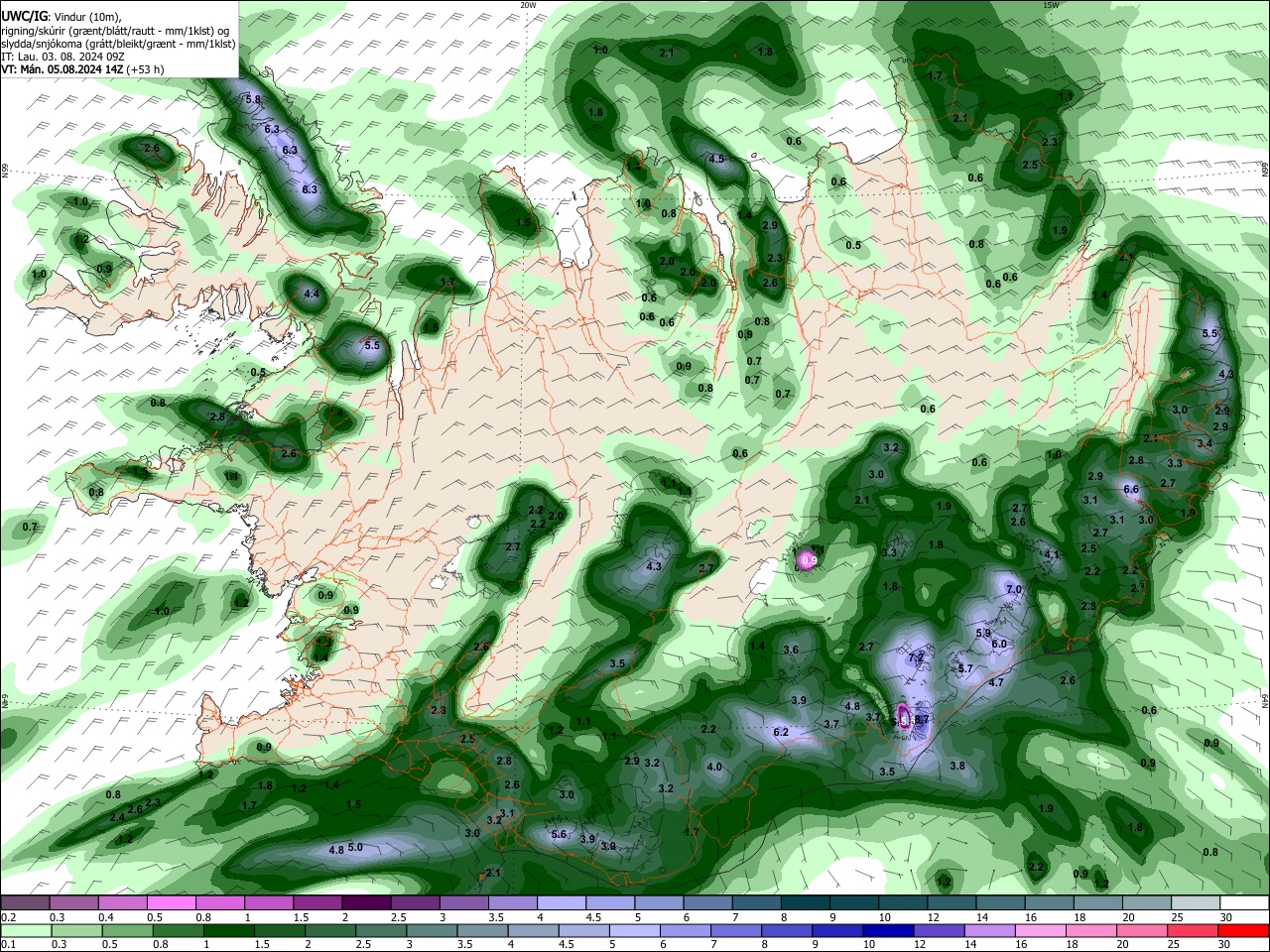Click the 5.9 precipitation value

[983, 633]
